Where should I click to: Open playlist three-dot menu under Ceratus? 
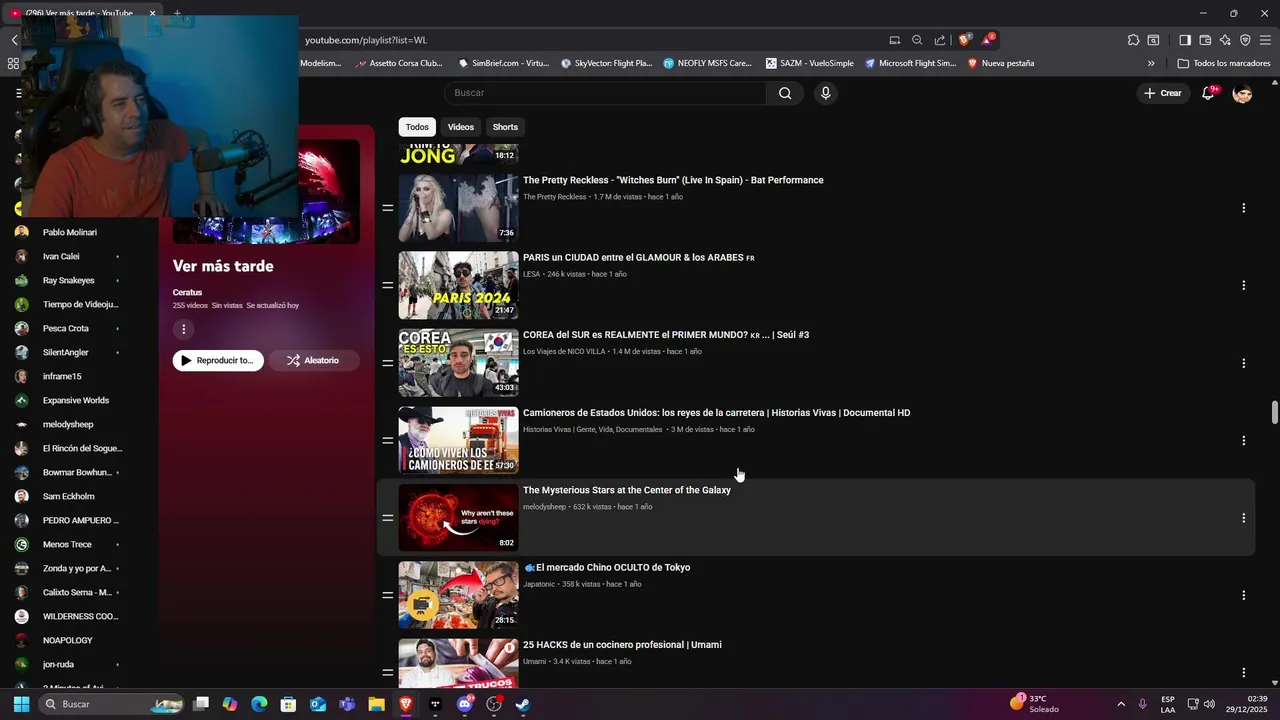click(183, 329)
